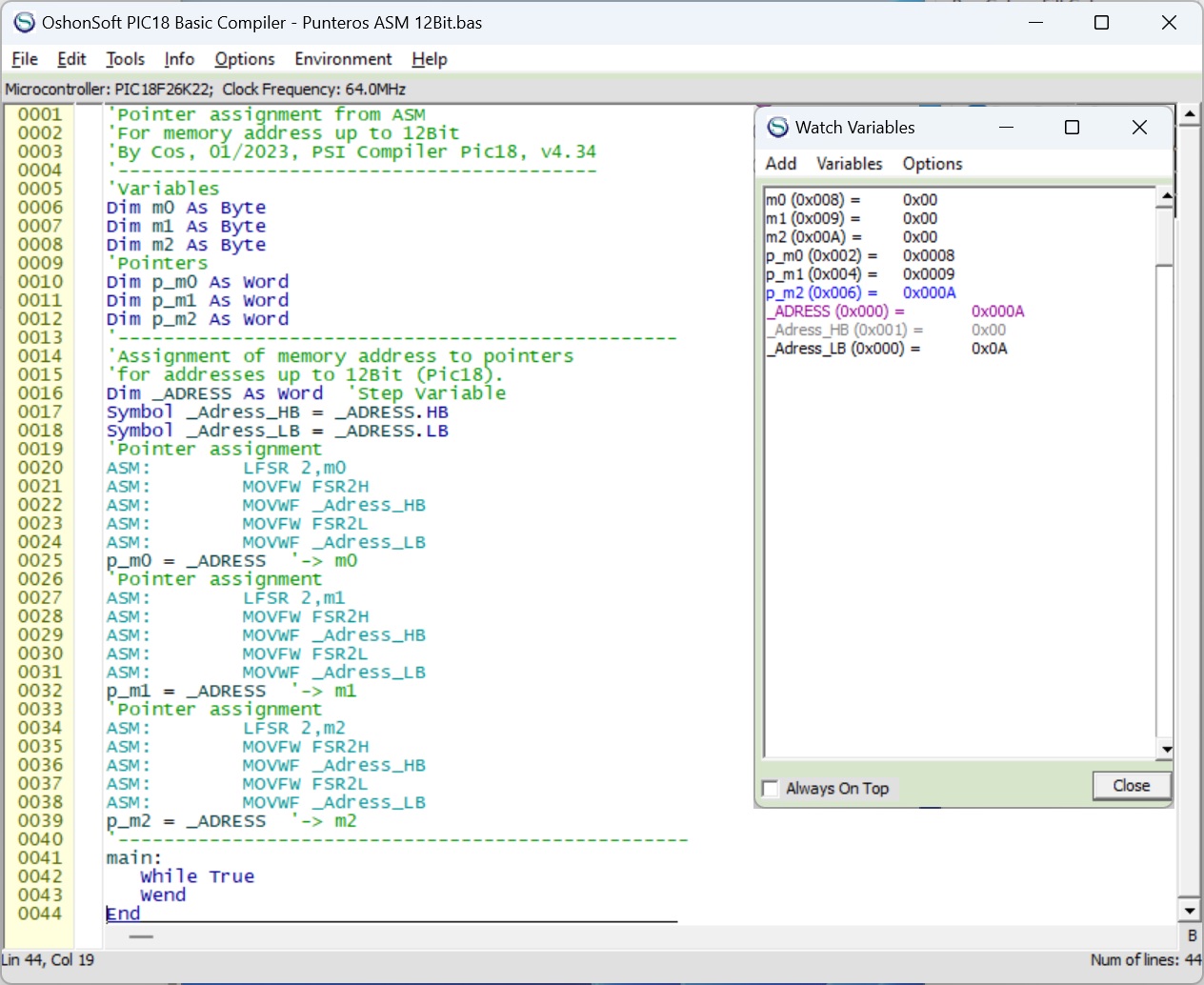
Task: Close Watch Variables with the X button
Action: point(1139,128)
